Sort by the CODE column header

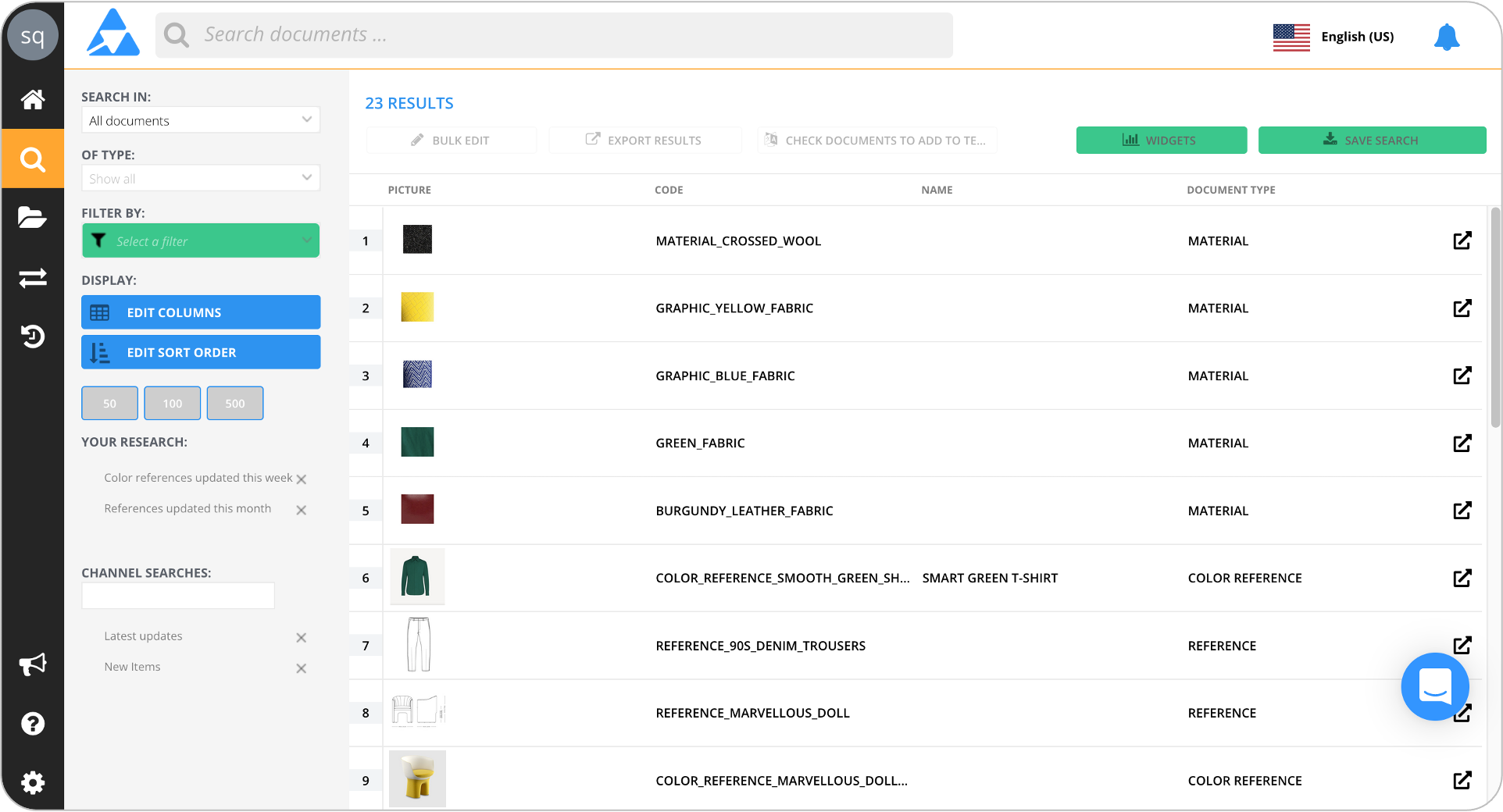point(669,190)
